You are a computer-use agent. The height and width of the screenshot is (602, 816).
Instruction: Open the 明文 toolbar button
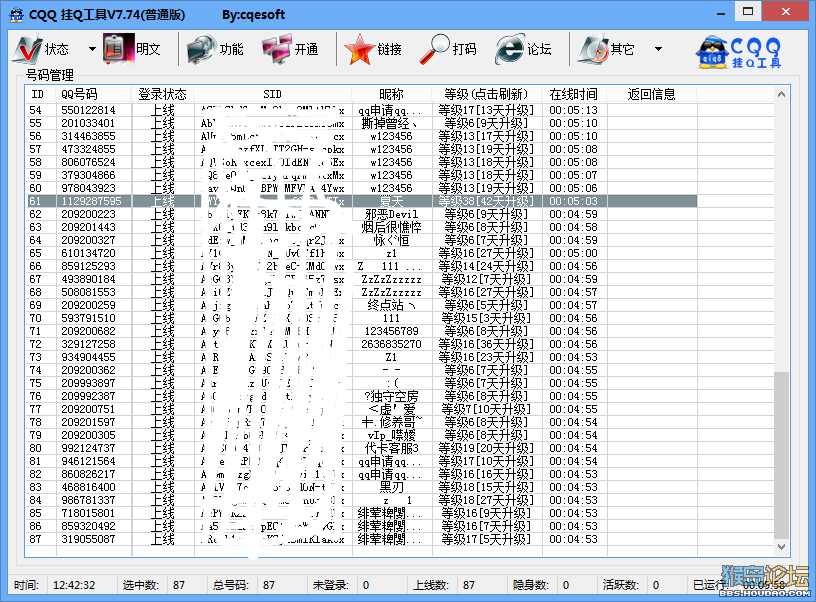point(132,49)
